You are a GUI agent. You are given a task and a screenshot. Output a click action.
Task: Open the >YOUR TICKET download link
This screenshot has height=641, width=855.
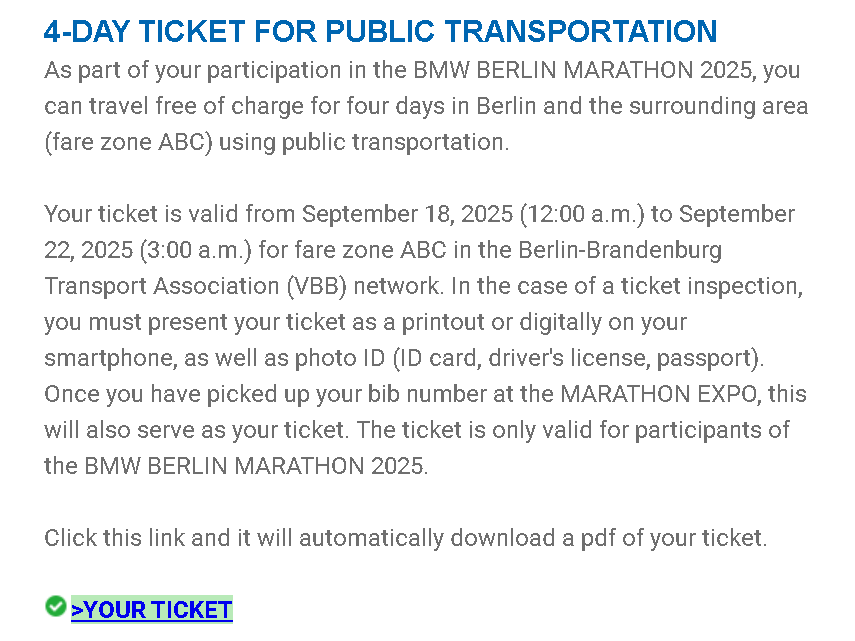[152, 609]
